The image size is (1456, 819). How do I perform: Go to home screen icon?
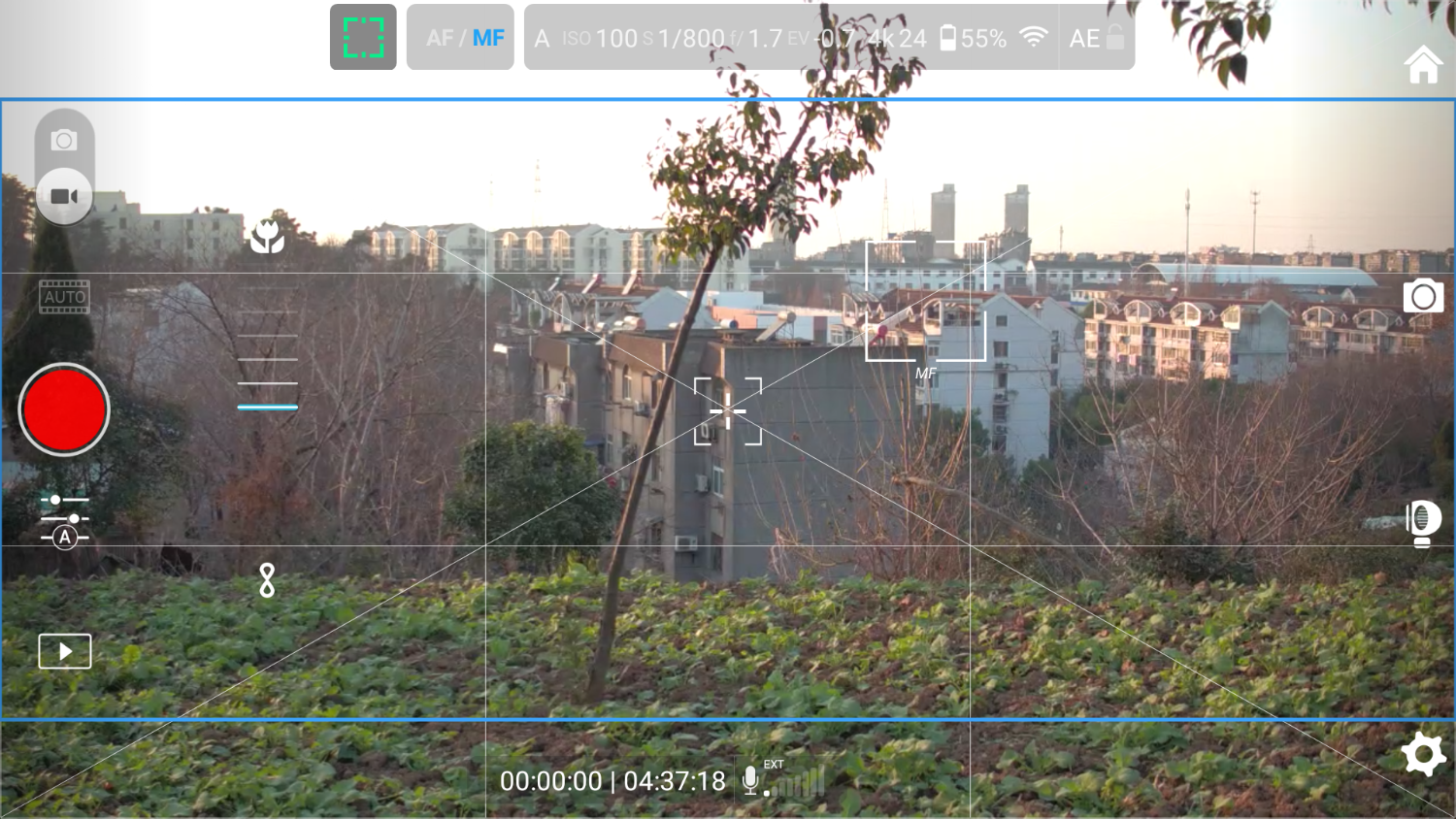(1423, 65)
